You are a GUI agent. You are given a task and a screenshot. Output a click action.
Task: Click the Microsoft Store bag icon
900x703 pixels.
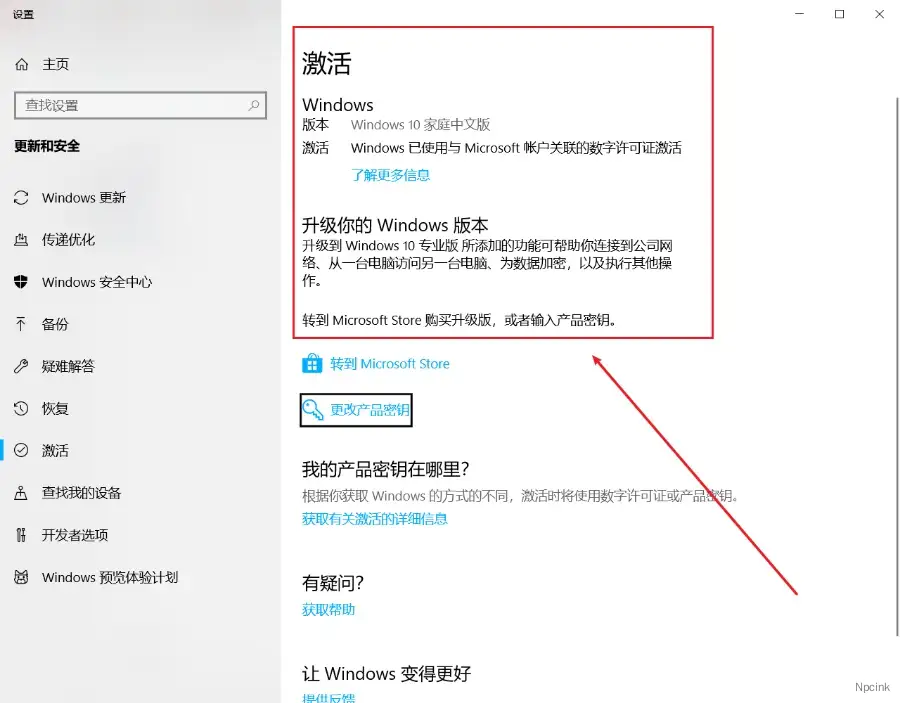312,364
